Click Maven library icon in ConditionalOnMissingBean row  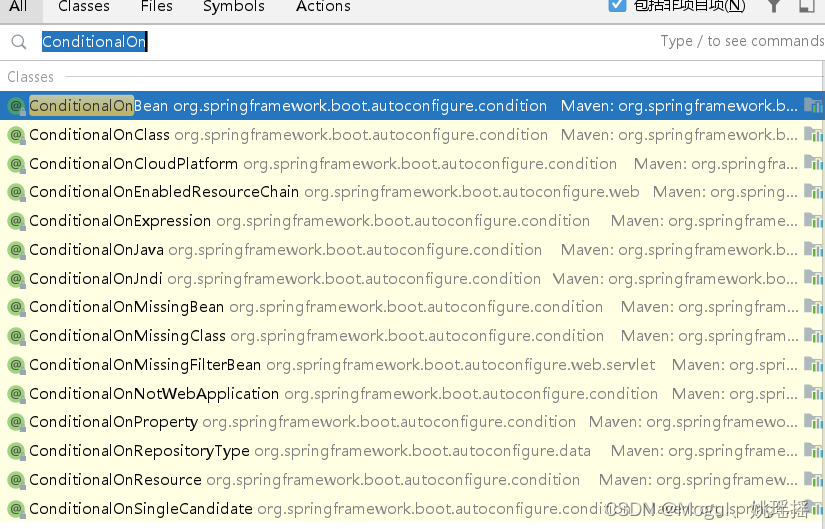tap(813, 307)
